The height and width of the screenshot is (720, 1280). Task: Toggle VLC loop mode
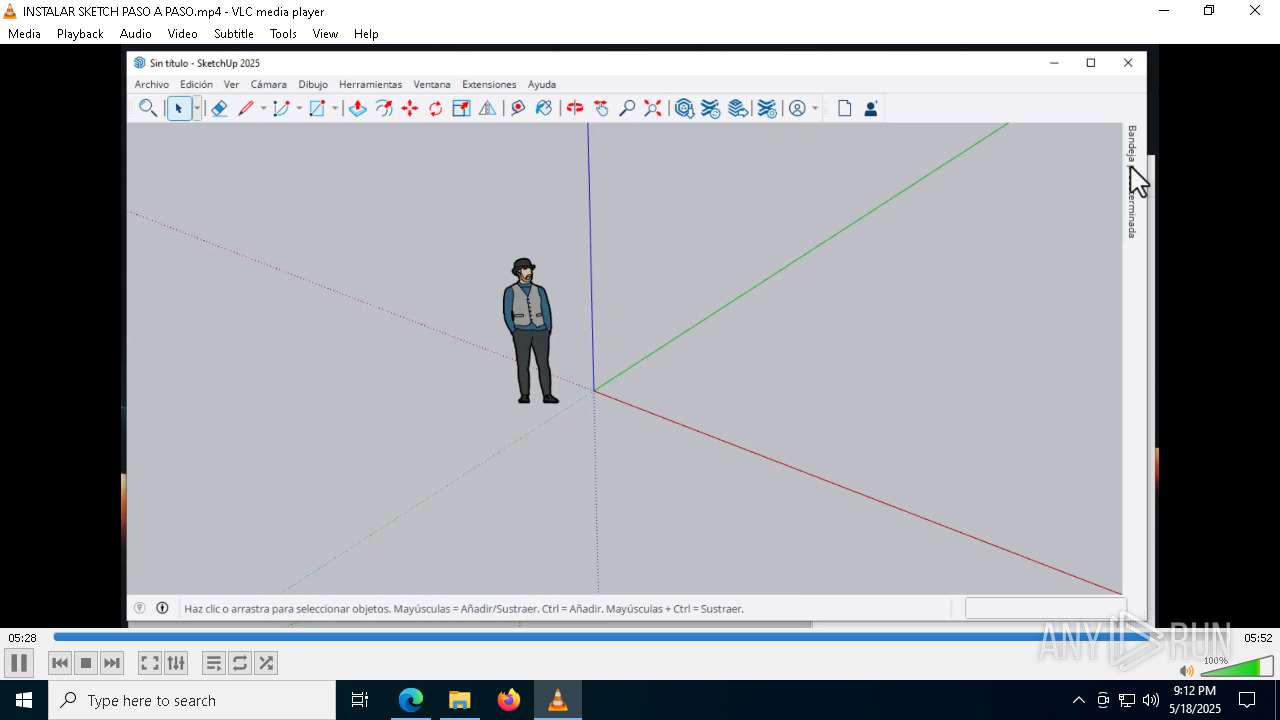[x=239, y=663]
